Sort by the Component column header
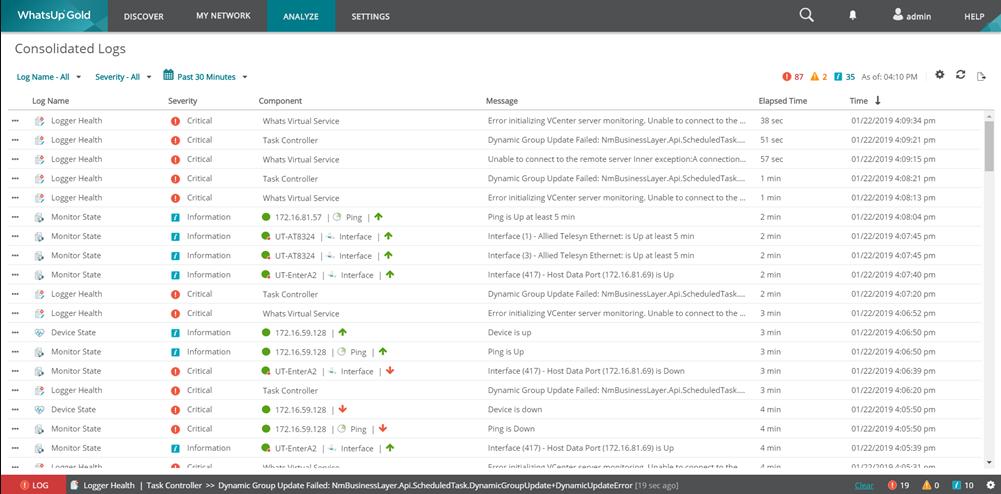Viewport: 1001px width, 494px height. click(x=280, y=101)
